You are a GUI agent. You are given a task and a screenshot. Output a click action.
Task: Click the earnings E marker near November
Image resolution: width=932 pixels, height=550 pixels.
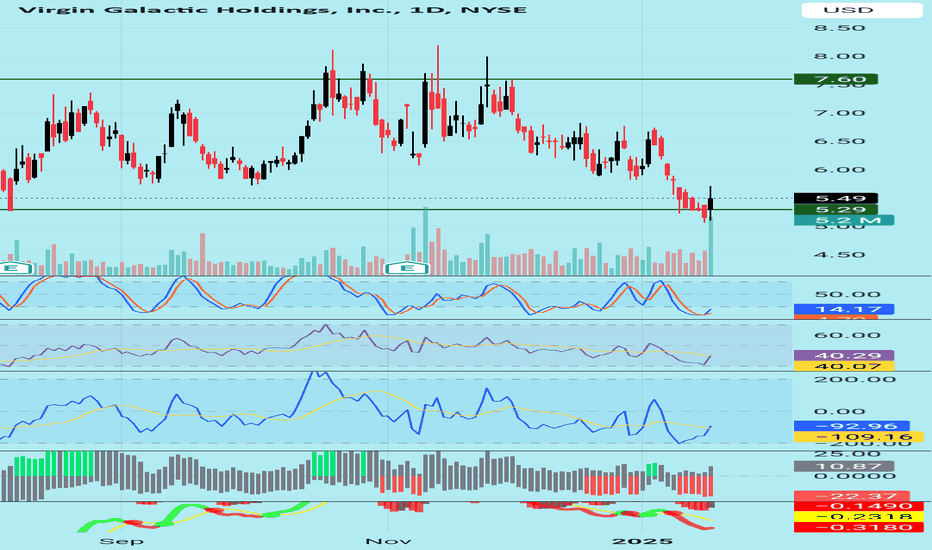pos(407,268)
